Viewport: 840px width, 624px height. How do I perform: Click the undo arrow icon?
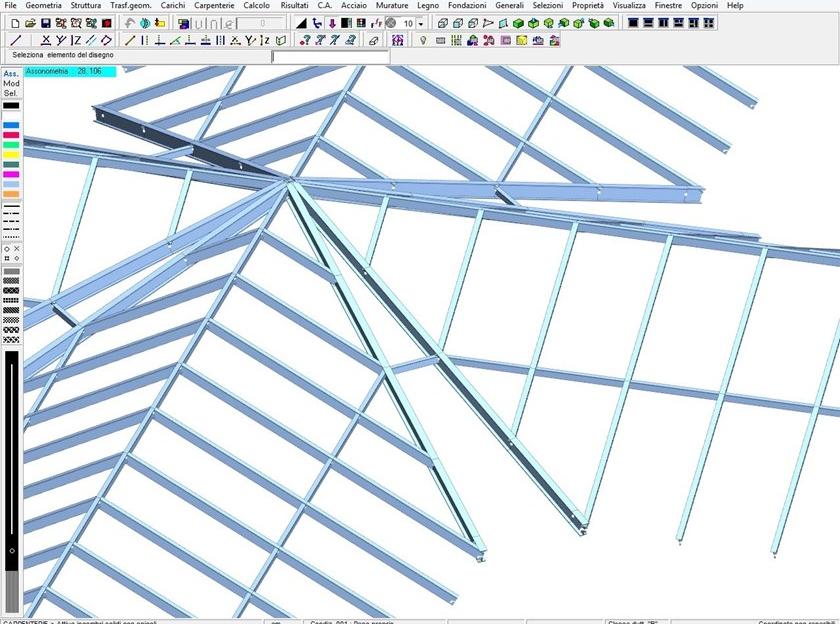[x=130, y=23]
